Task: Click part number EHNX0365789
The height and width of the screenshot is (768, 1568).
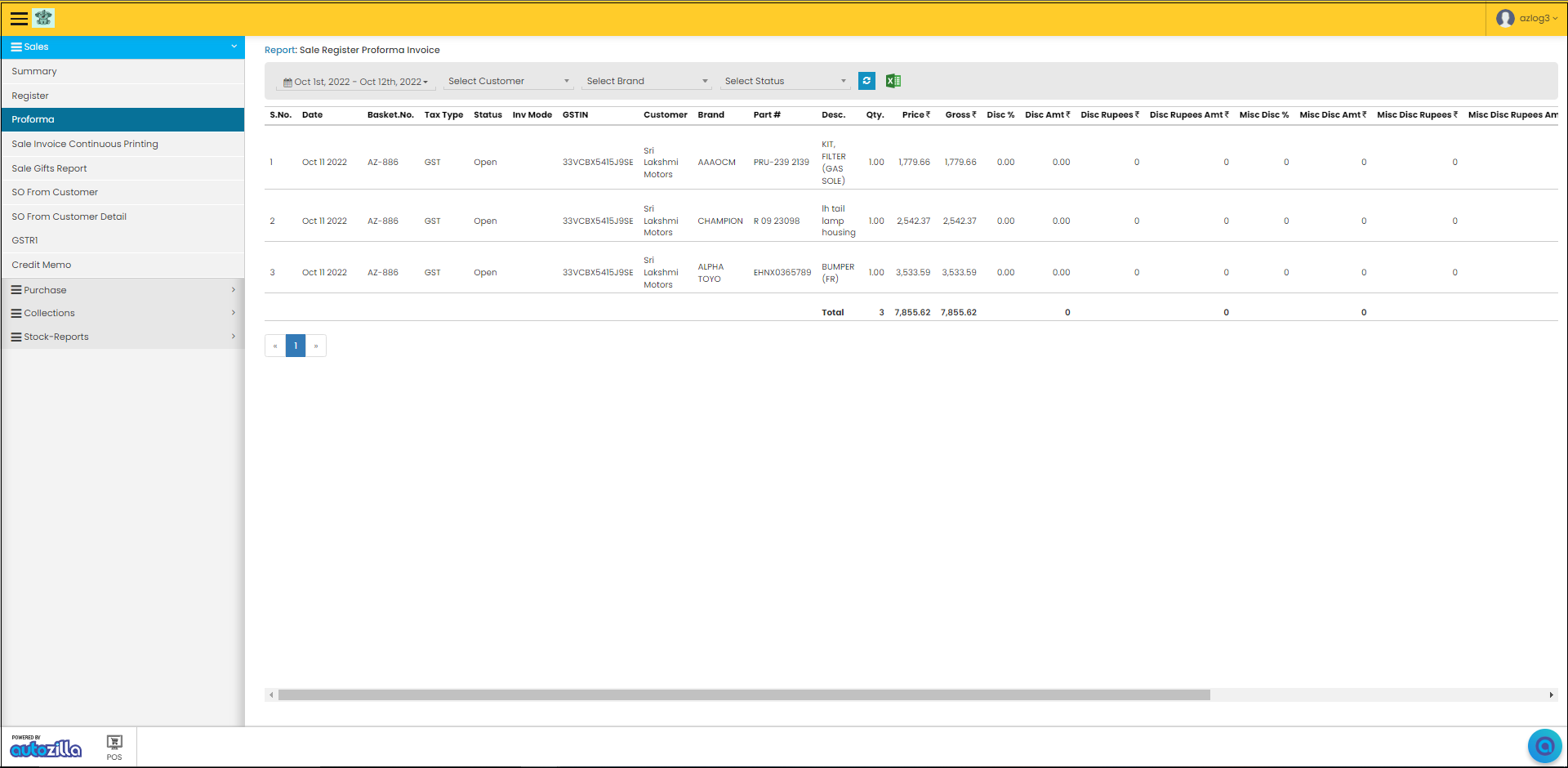Action: (782, 273)
